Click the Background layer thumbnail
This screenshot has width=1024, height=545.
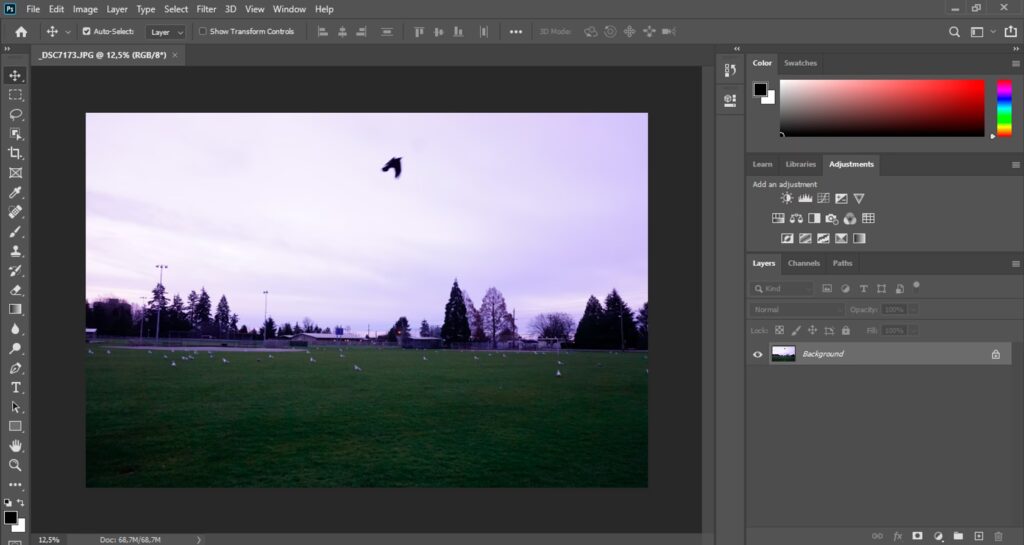[x=784, y=354]
